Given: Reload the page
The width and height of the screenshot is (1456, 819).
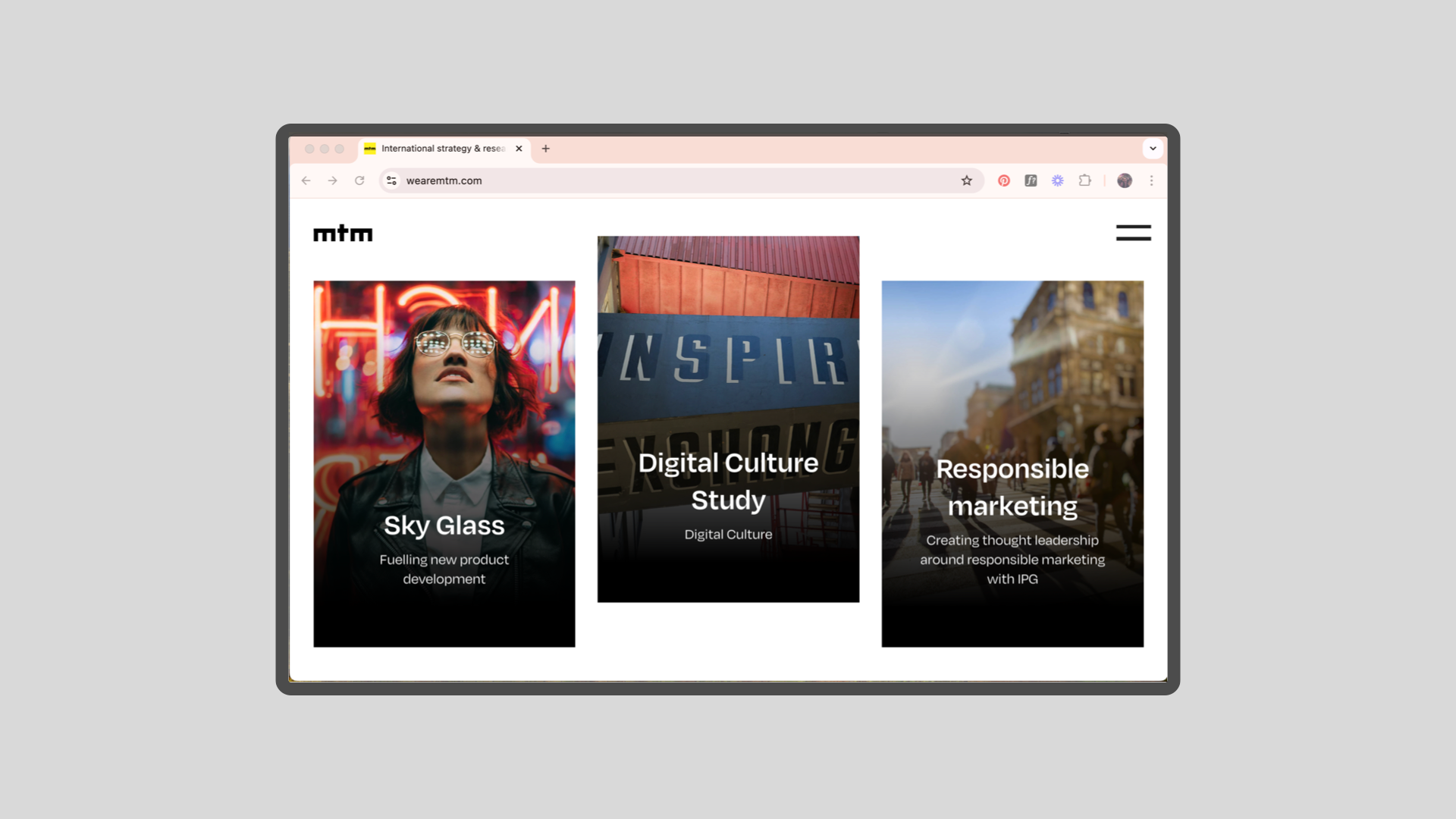Looking at the screenshot, I should click(x=359, y=180).
